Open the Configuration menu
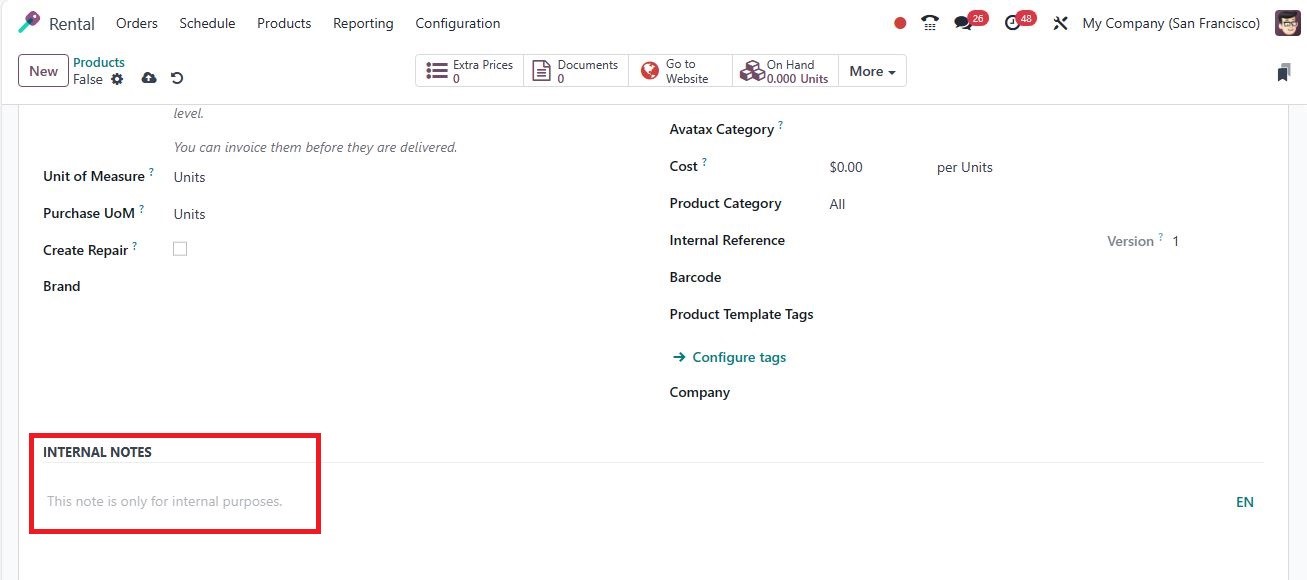Screen dimensions: 1307x580 point(458,23)
